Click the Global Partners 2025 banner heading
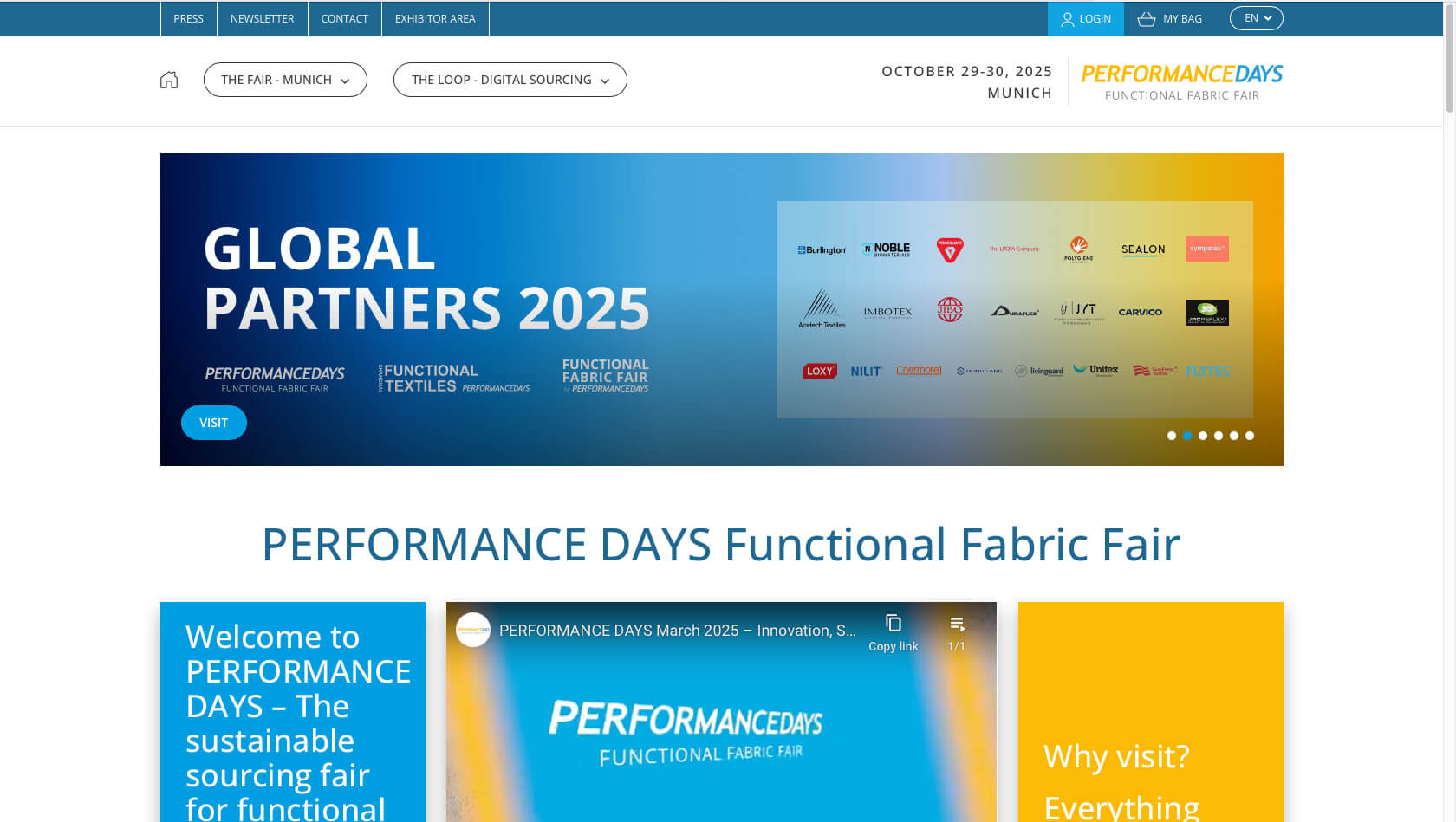Viewport: 1456px width, 822px height. [x=426, y=278]
